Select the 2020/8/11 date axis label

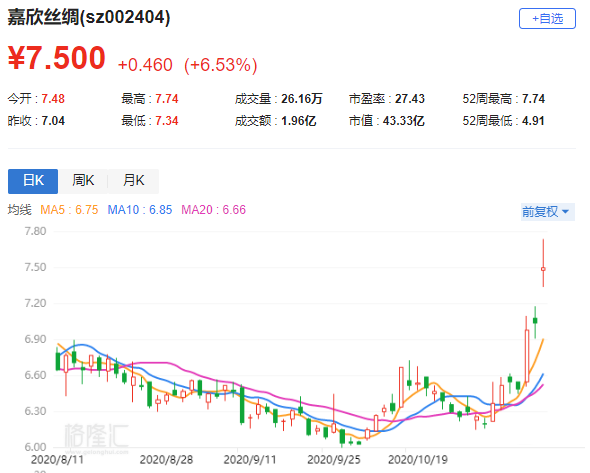[57, 460]
